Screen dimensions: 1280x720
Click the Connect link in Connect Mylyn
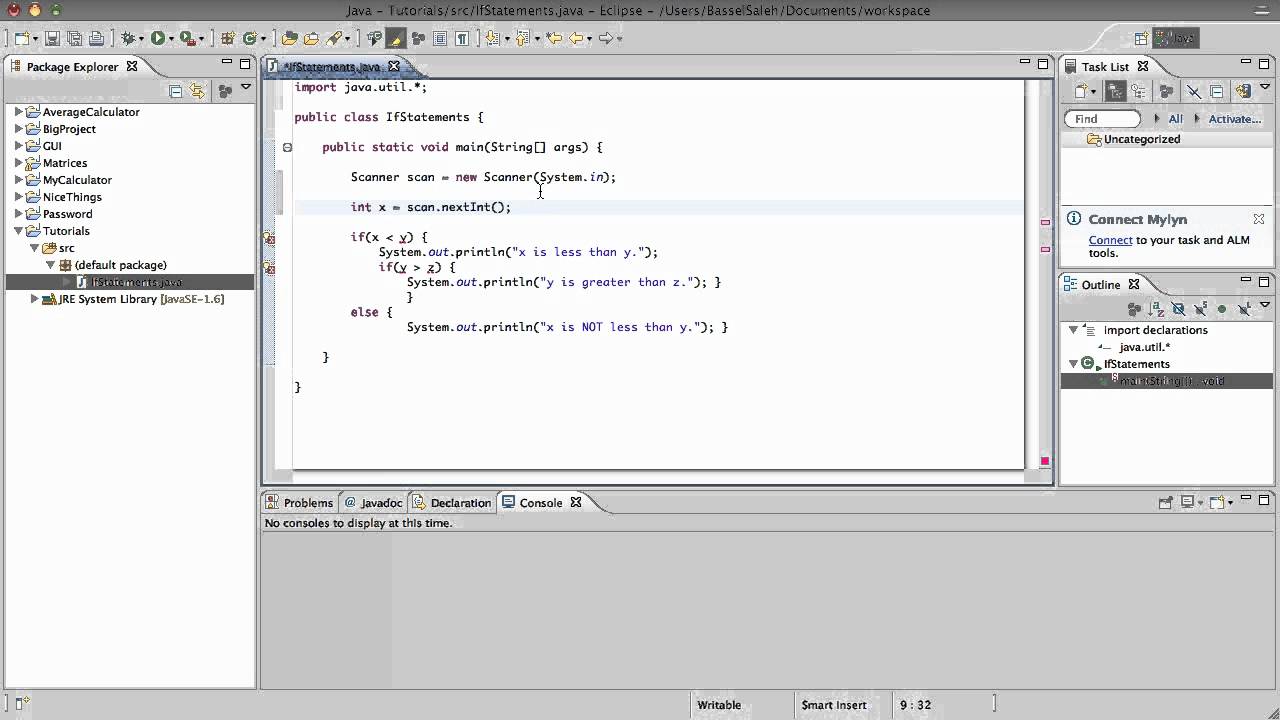1110,240
